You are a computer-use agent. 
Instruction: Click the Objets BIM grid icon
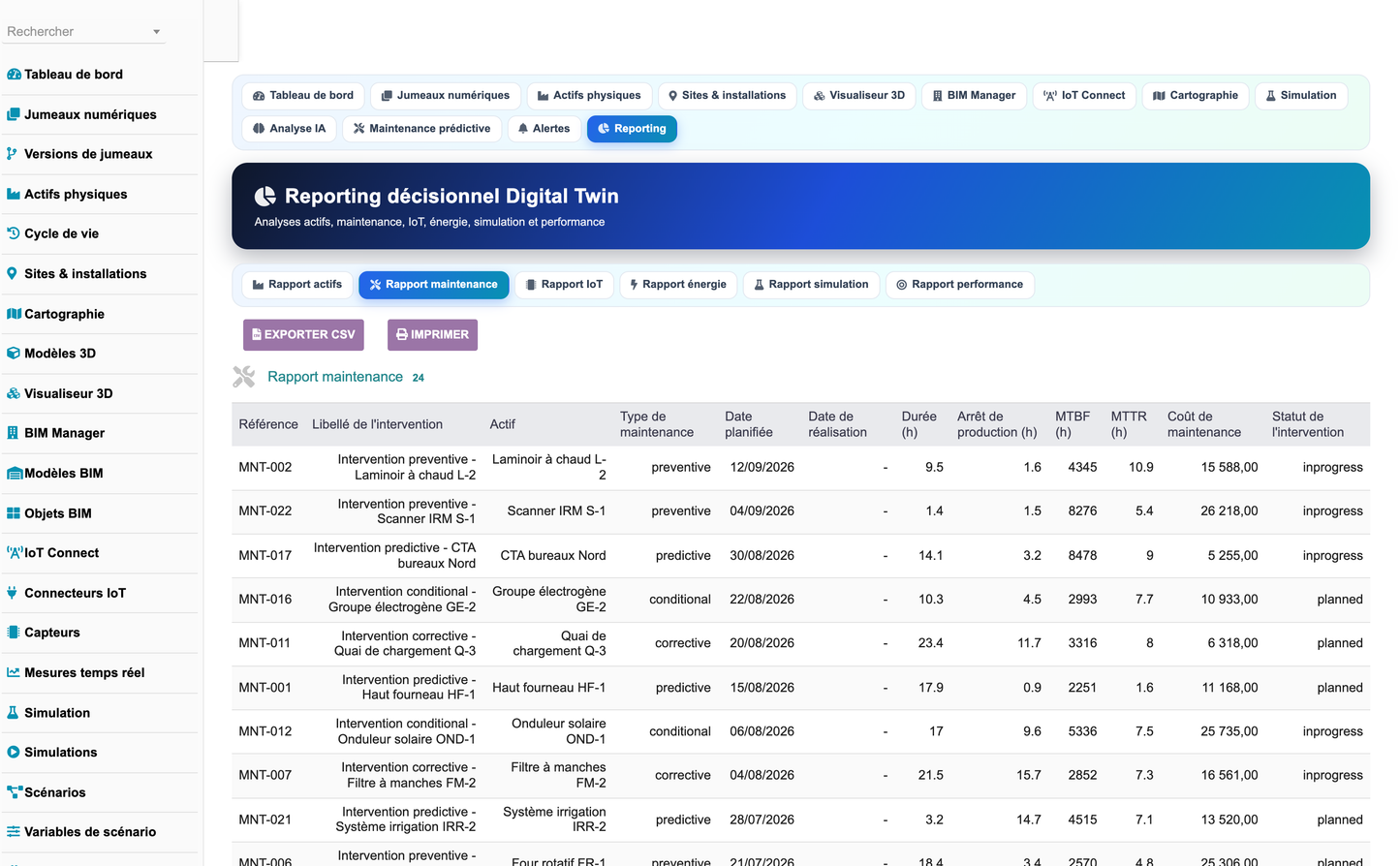click(x=14, y=513)
